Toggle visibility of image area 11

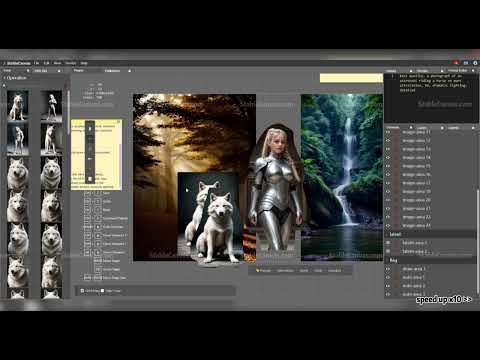point(388,132)
